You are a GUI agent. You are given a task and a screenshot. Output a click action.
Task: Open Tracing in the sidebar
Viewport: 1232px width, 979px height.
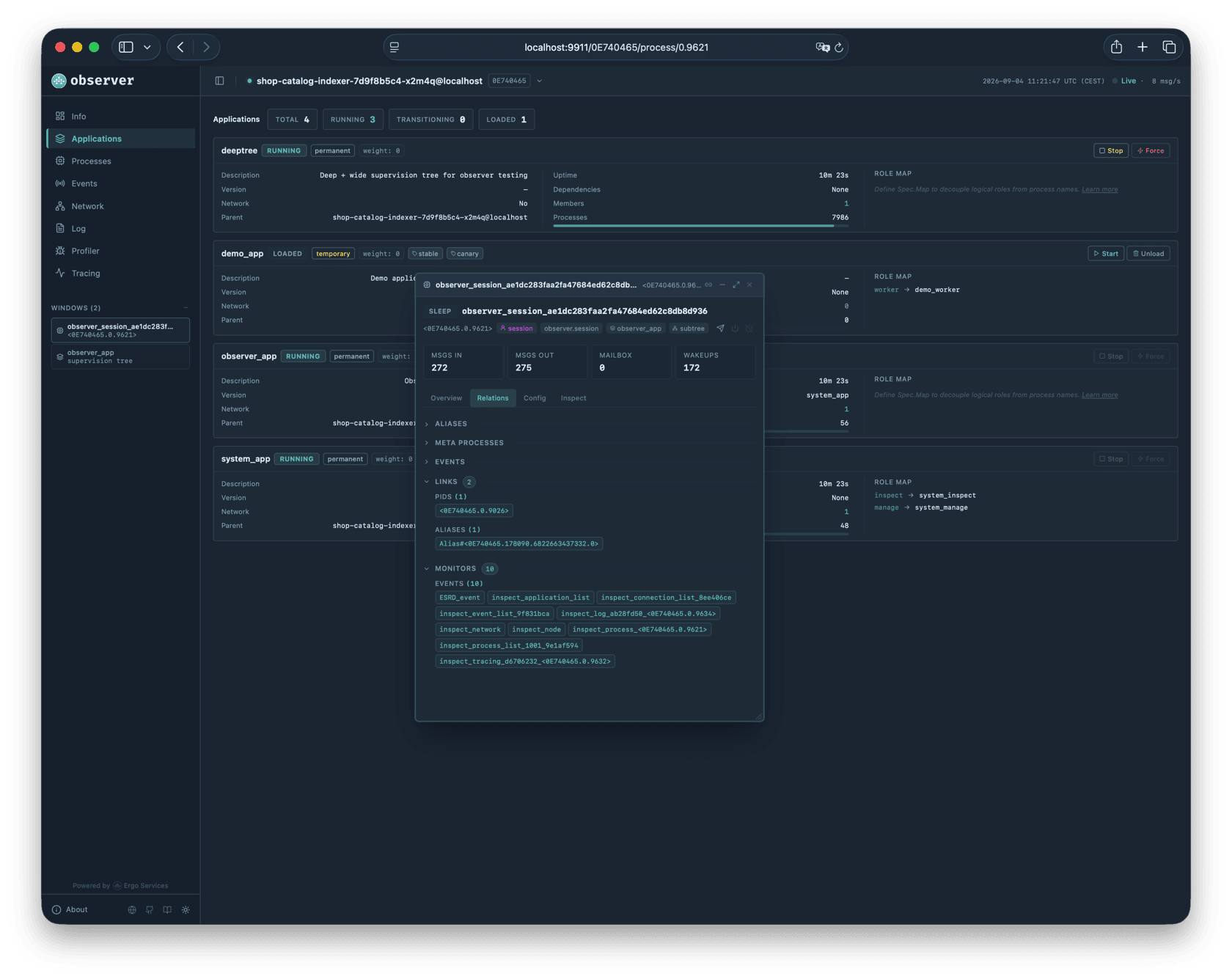[121, 273]
